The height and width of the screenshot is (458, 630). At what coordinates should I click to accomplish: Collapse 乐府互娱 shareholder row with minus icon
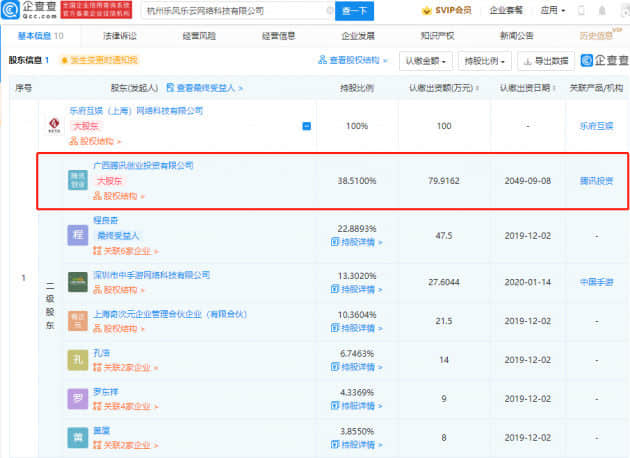(307, 126)
